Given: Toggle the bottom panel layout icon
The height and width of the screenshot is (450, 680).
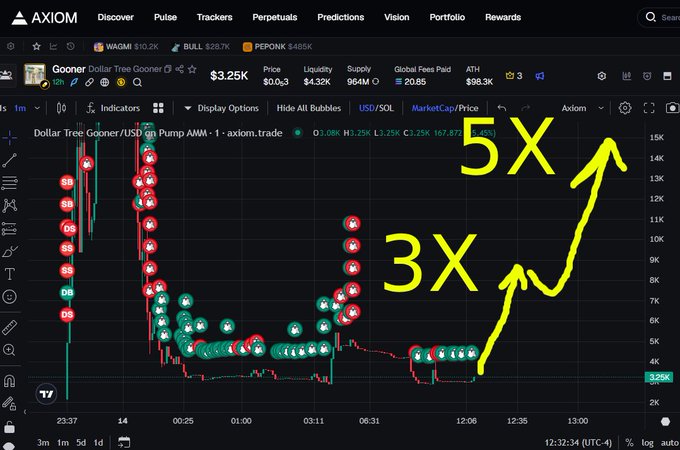Looking at the screenshot, I should (x=667, y=76).
